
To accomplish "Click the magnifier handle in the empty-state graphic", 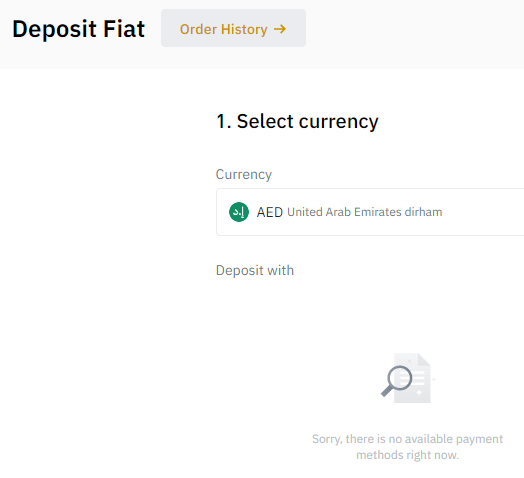I will [x=386, y=390].
